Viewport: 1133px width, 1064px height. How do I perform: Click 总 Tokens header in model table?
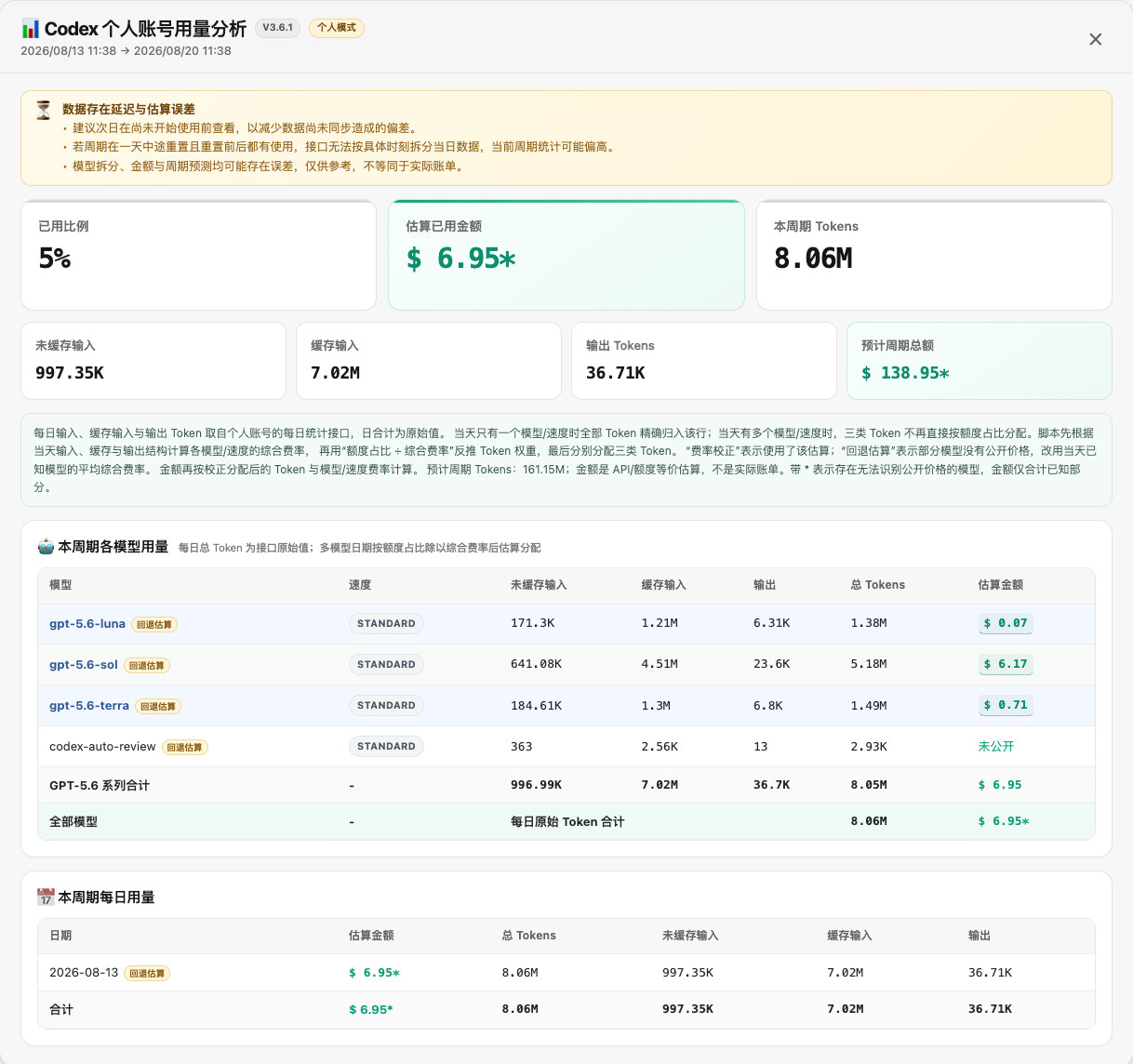click(x=878, y=585)
